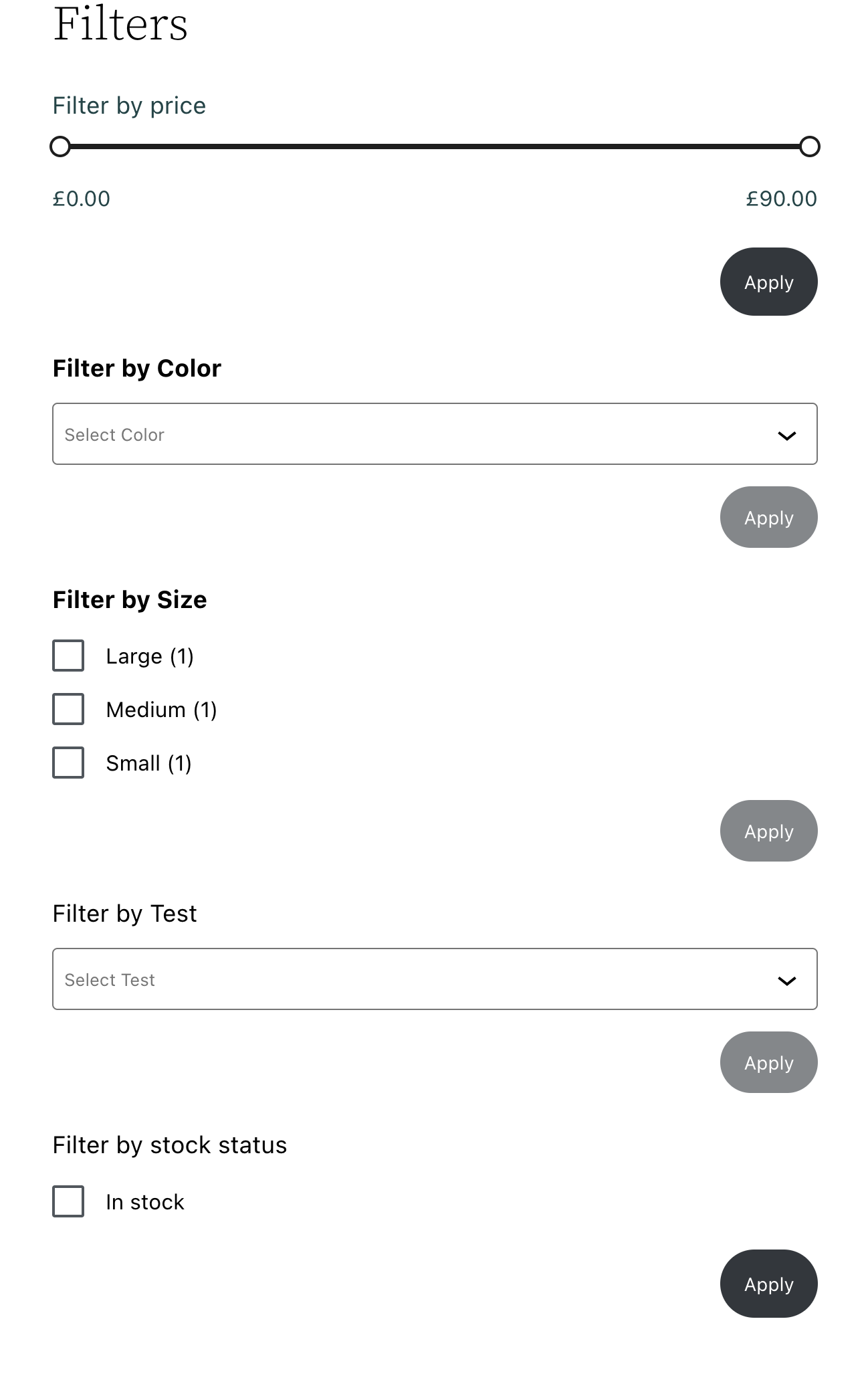This screenshot has width=868, height=1394.
Task: Click the right handle of the price slider
Action: (811, 146)
